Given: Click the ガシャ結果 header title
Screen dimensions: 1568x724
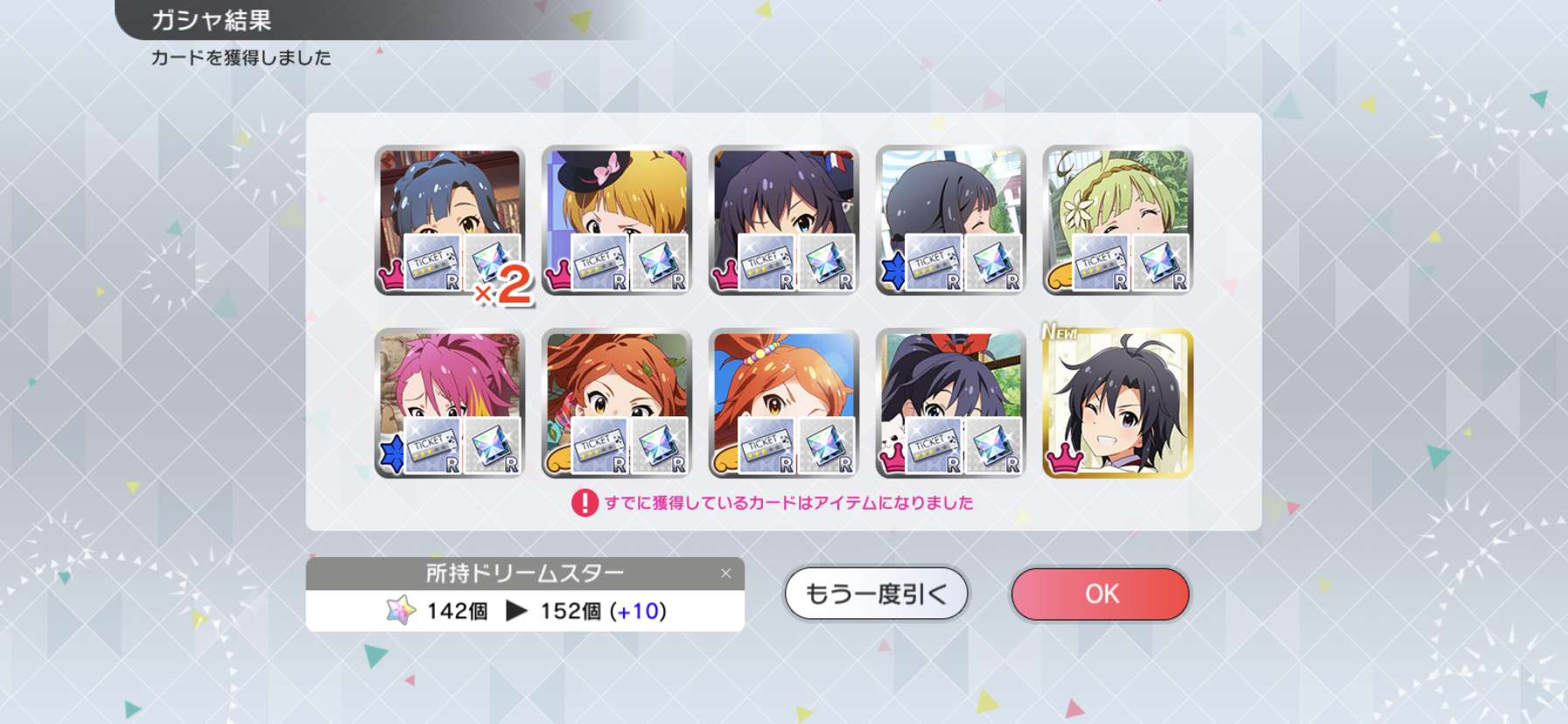Looking at the screenshot, I should (212, 20).
